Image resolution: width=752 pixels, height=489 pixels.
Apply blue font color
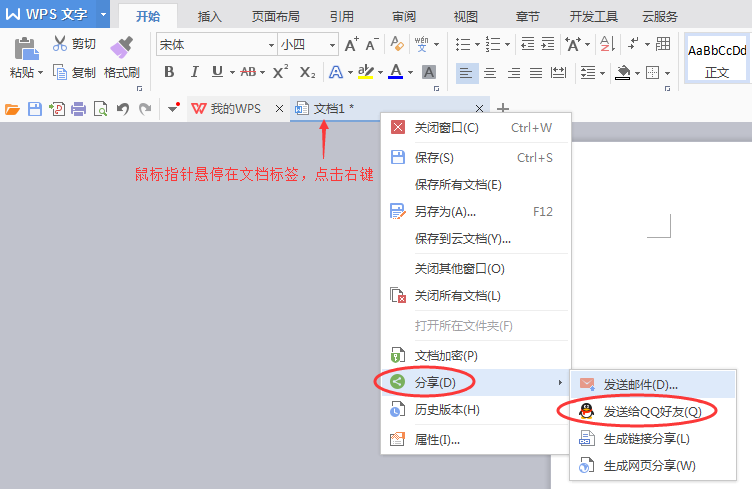[x=396, y=72]
